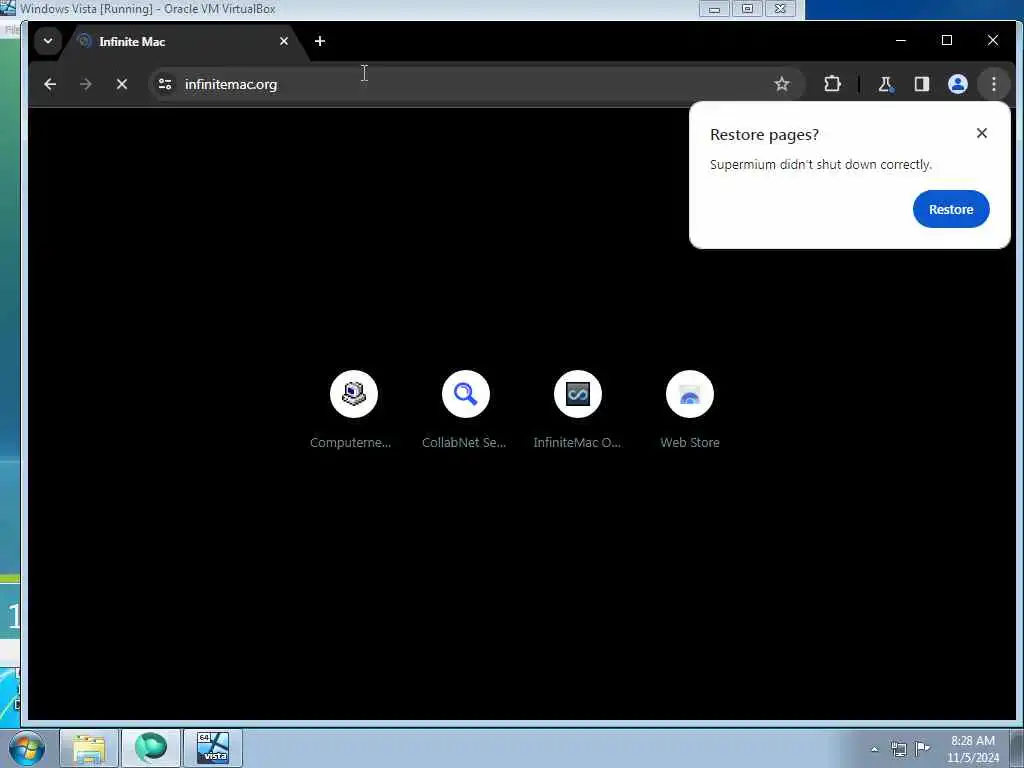Image resolution: width=1024 pixels, height=768 pixels.
Task: Open Windows Explorer from the taskbar
Action: click(x=89, y=748)
